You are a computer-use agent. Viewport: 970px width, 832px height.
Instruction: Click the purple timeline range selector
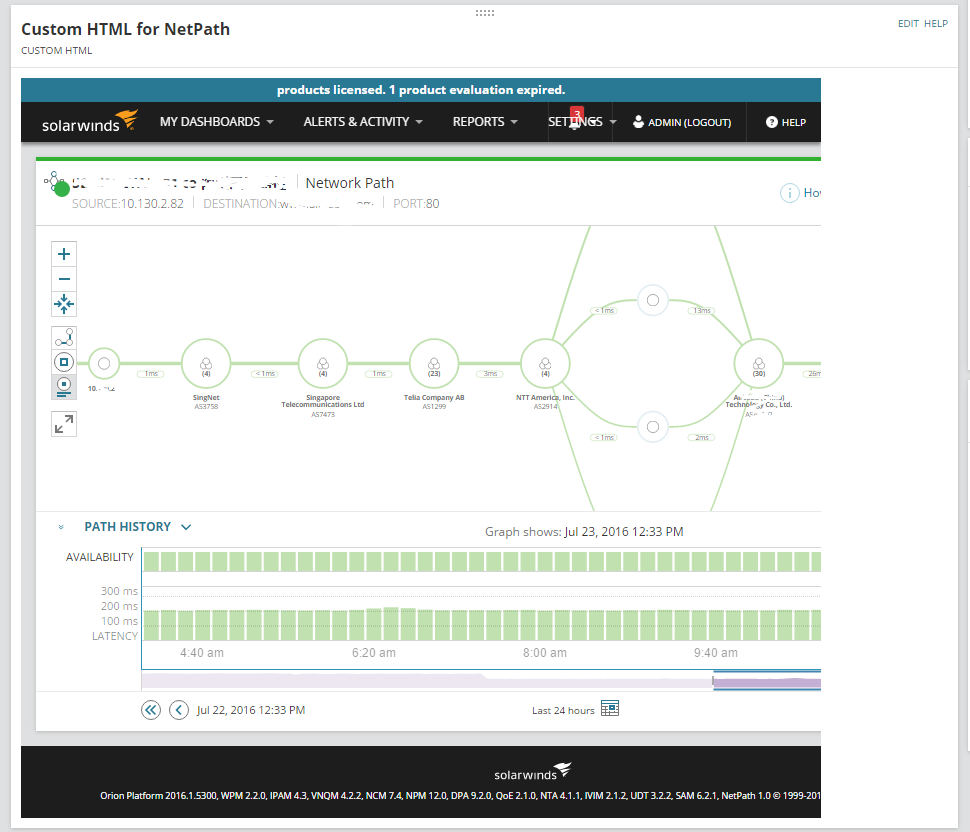767,682
